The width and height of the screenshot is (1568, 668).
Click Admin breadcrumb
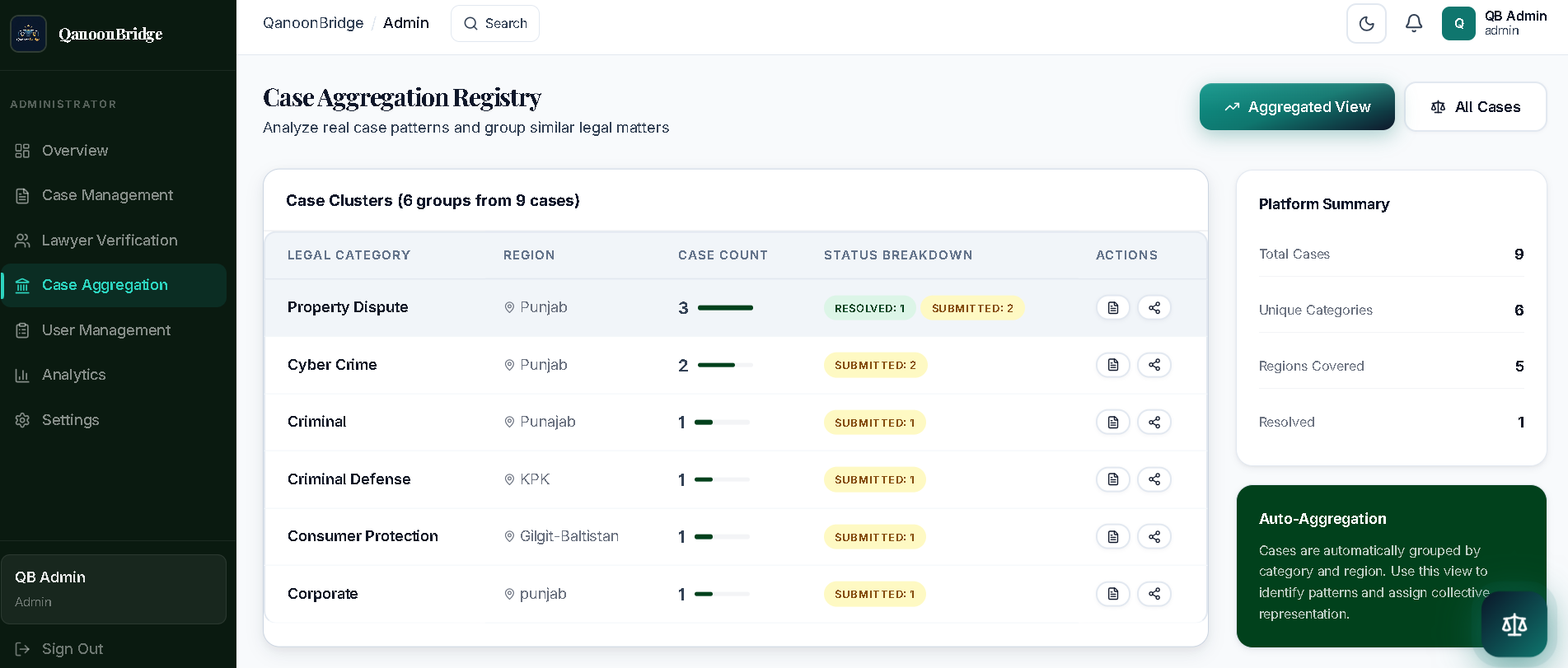pyautogui.click(x=406, y=23)
